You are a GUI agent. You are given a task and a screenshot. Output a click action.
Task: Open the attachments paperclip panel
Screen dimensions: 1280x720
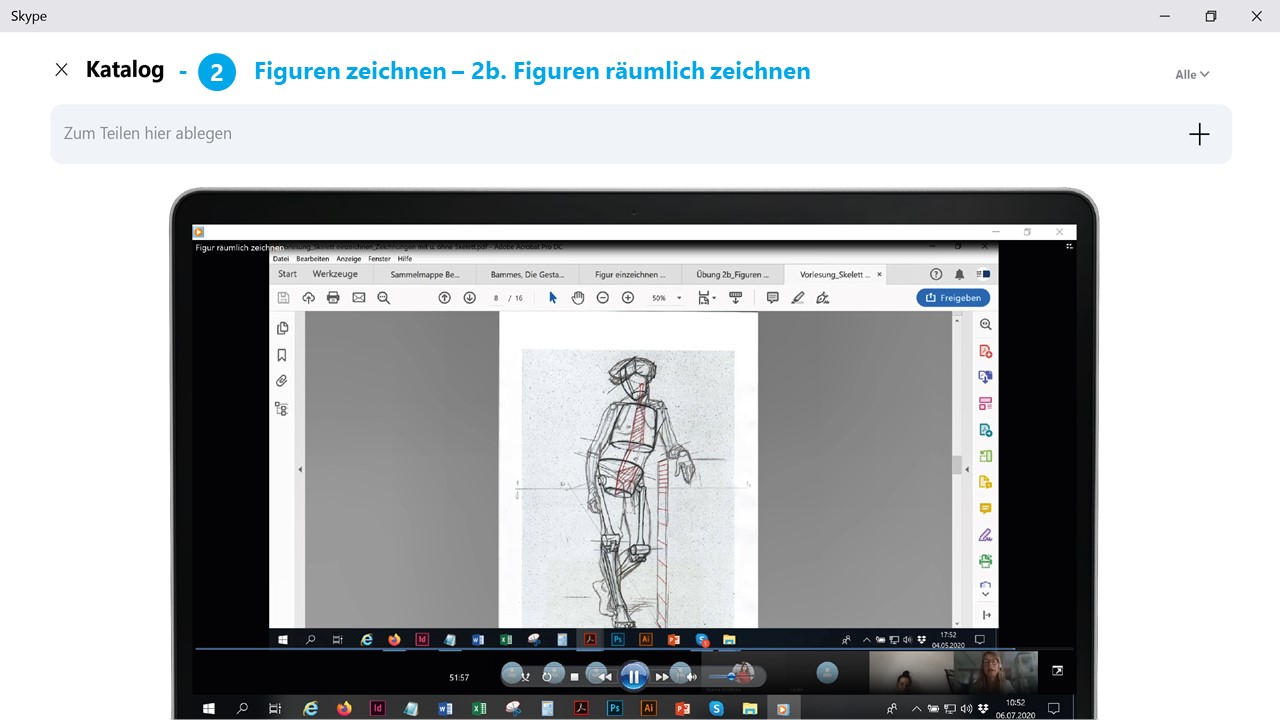pyautogui.click(x=282, y=381)
